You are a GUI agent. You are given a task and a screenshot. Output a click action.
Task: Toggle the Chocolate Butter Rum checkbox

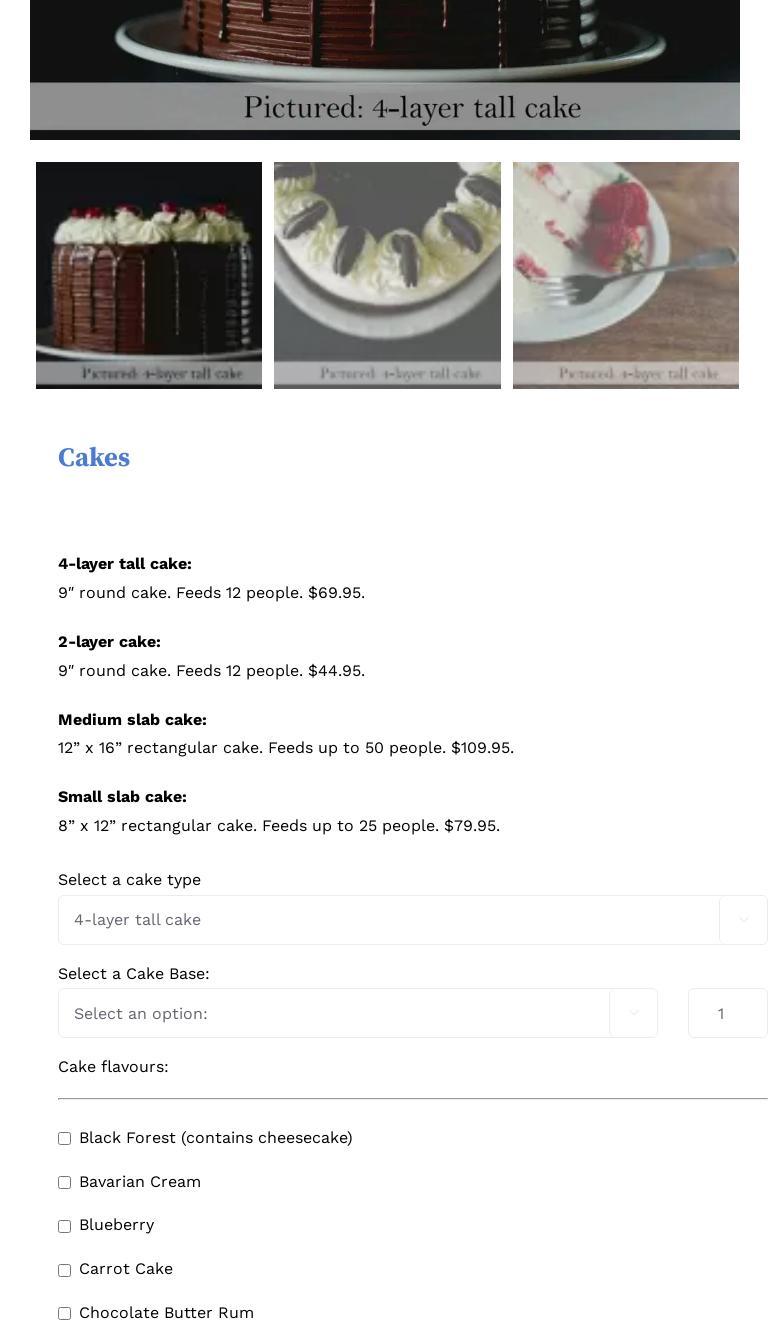point(64,1313)
